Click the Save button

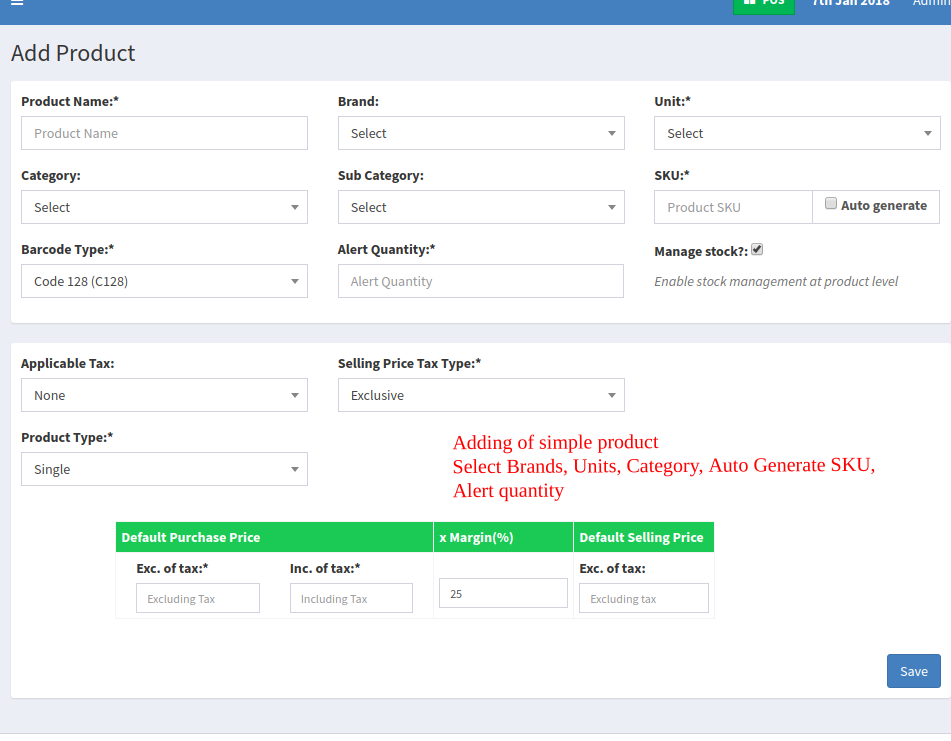(913, 671)
